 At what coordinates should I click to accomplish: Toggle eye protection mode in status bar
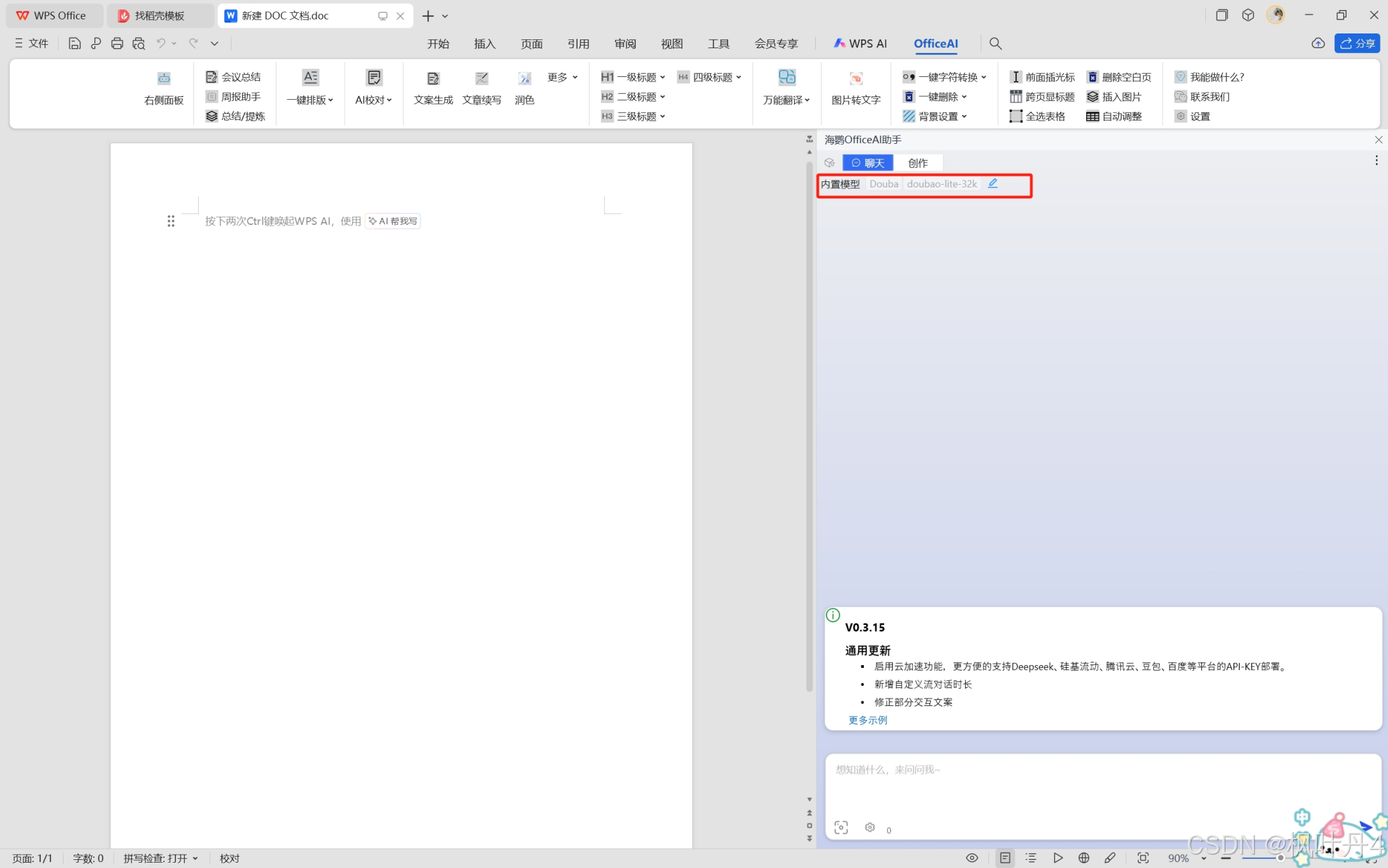point(972,858)
